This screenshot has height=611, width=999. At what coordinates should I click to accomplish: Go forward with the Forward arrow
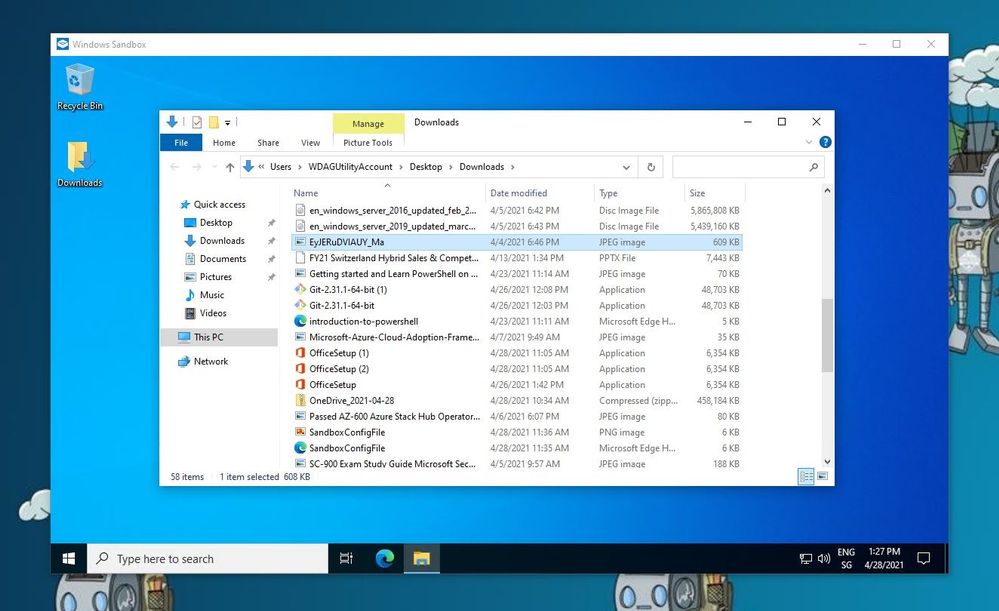click(197, 167)
